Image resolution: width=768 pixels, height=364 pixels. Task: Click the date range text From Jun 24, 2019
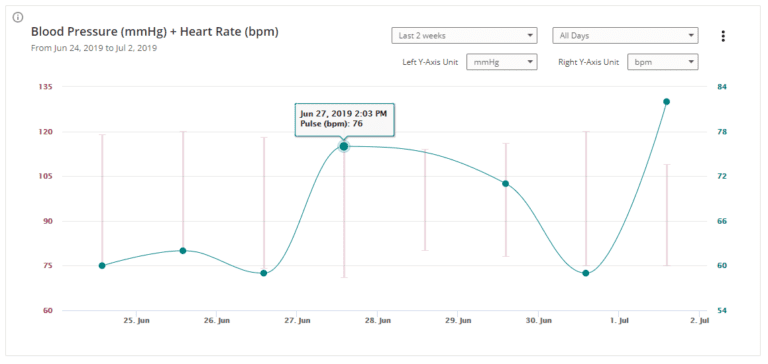point(94,48)
